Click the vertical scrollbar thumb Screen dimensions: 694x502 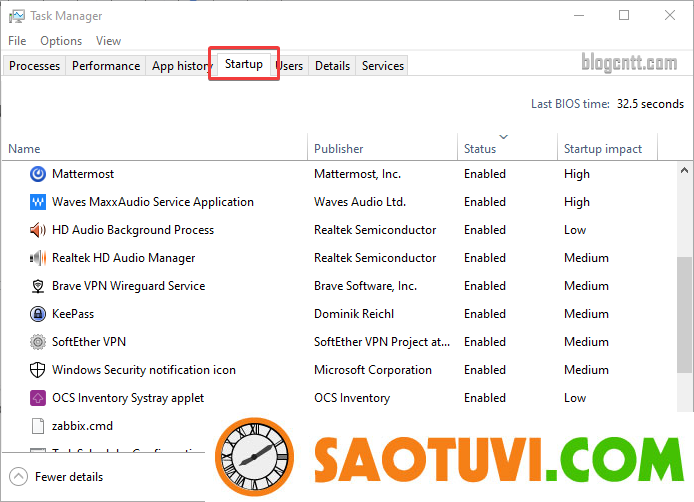(x=684, y=315)
